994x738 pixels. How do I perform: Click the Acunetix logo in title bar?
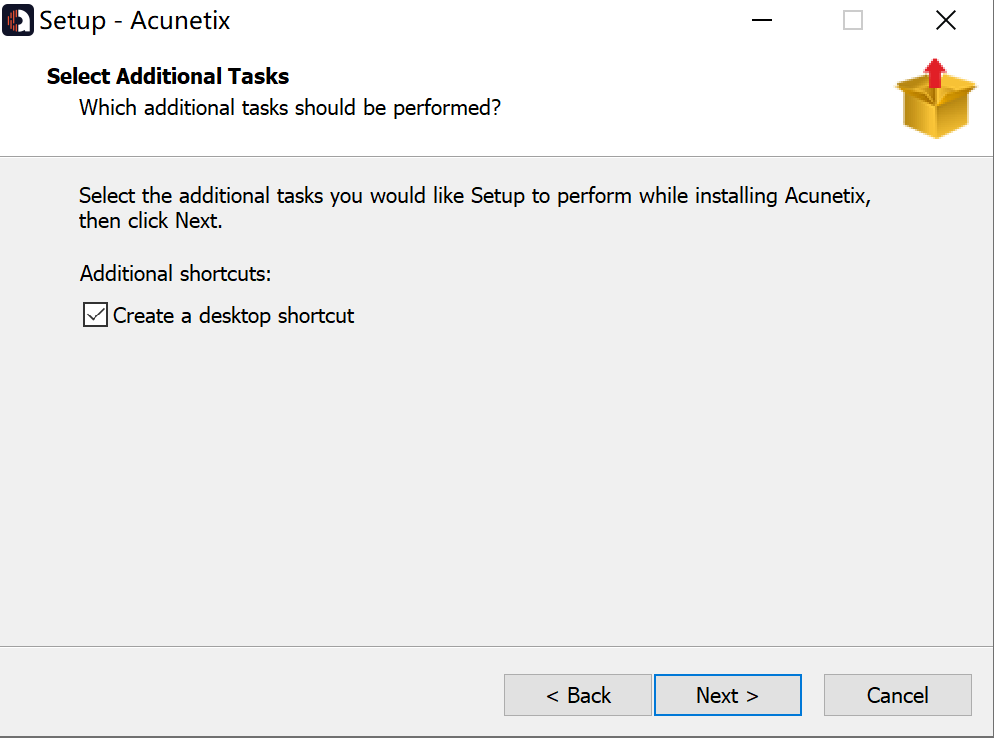tap(18, 20)
